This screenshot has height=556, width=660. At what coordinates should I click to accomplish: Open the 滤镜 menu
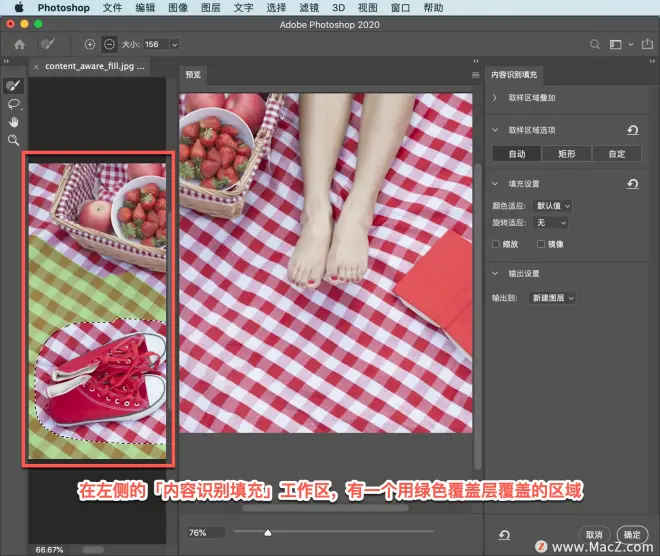(x=309, y=8)
